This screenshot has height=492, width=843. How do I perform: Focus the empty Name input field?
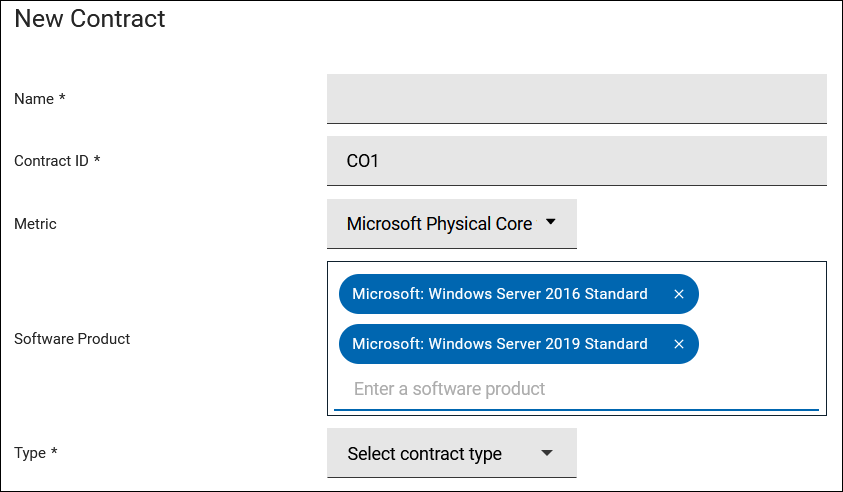[576, 99]
